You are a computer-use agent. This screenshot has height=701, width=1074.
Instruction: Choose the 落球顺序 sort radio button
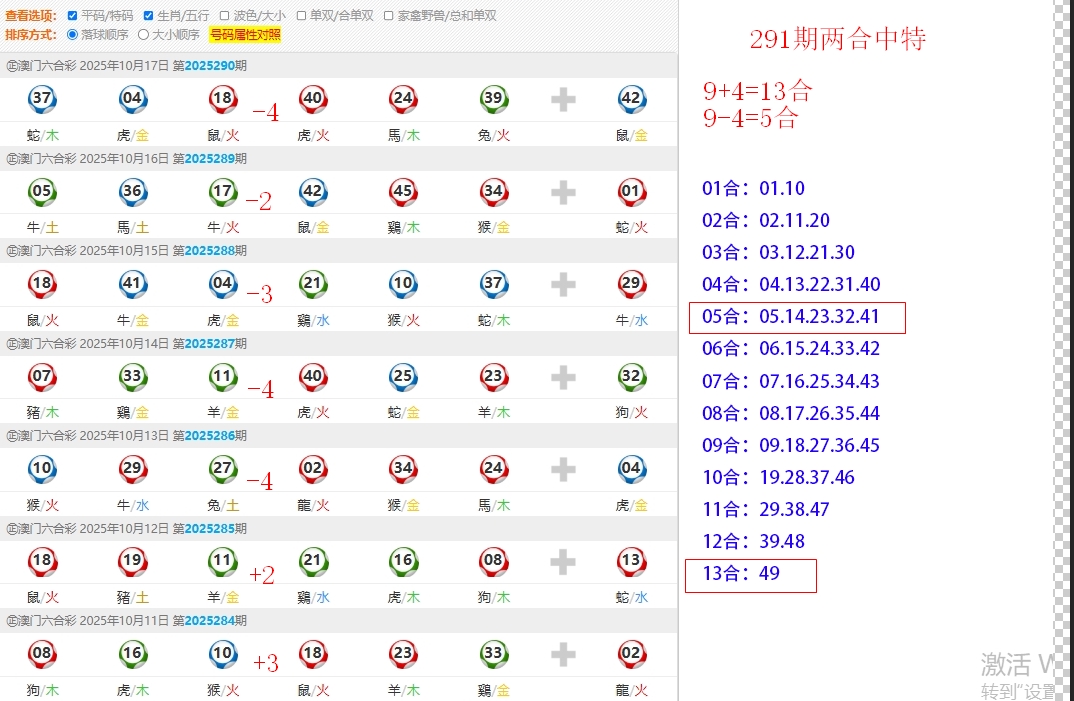tap(72, 35)
